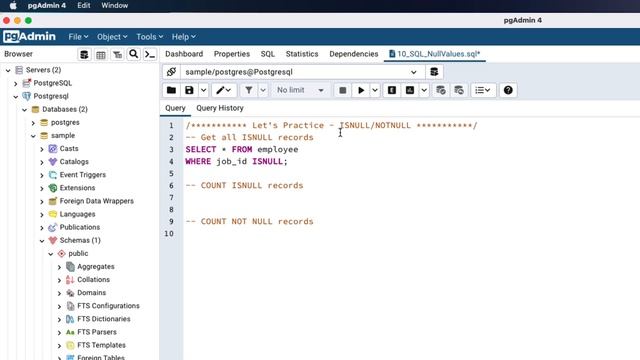Click the Stop query button

click(343, 90)
